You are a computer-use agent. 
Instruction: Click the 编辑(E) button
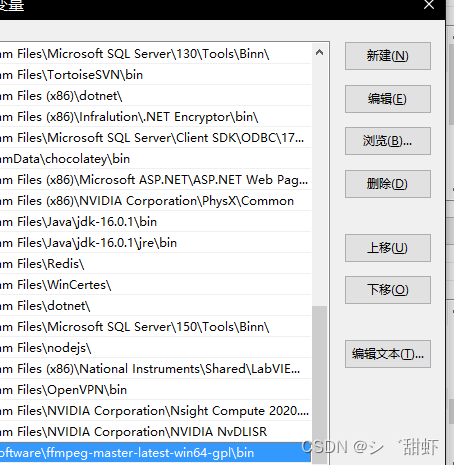point(388,99)
